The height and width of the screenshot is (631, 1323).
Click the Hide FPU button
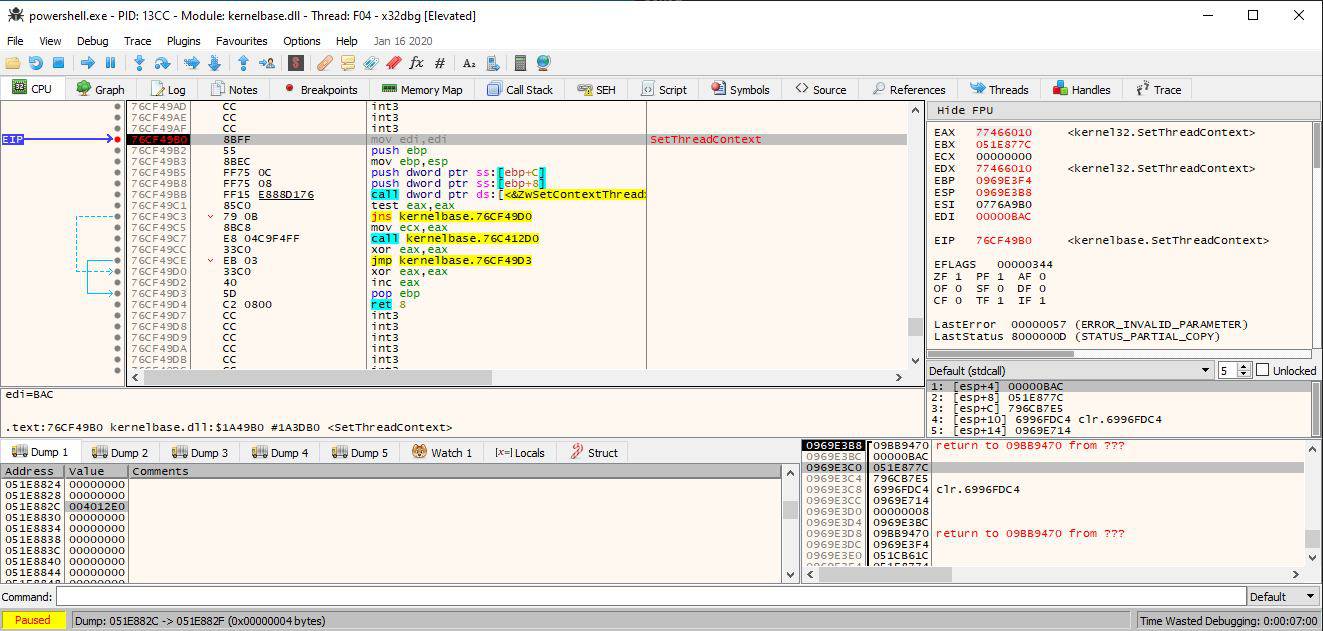point(964,110)
